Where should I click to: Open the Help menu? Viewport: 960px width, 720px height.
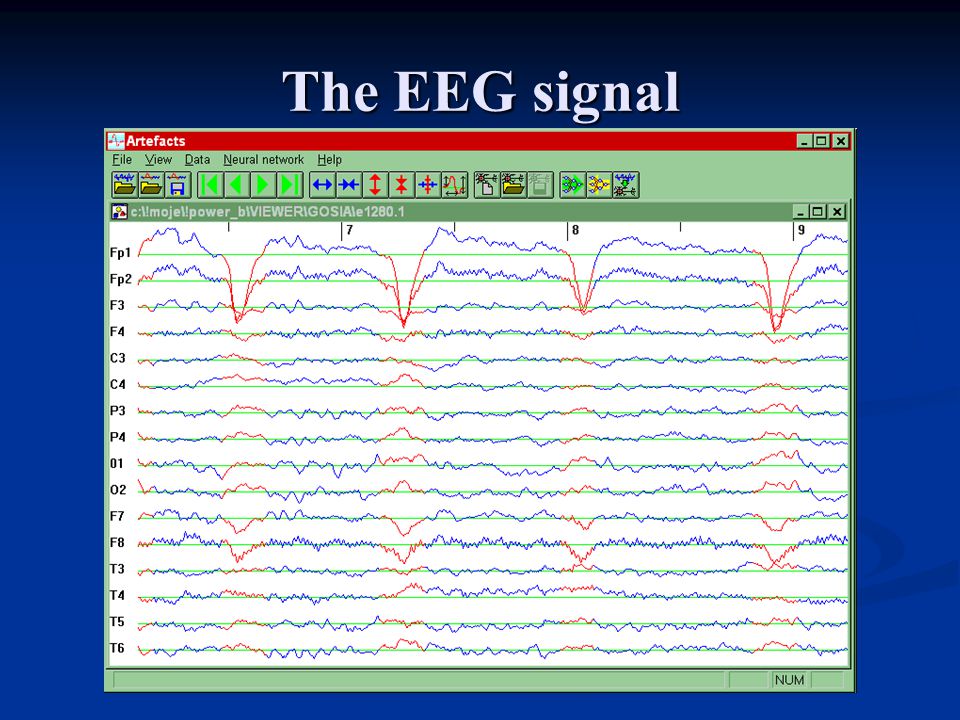(x=329, y=160)
